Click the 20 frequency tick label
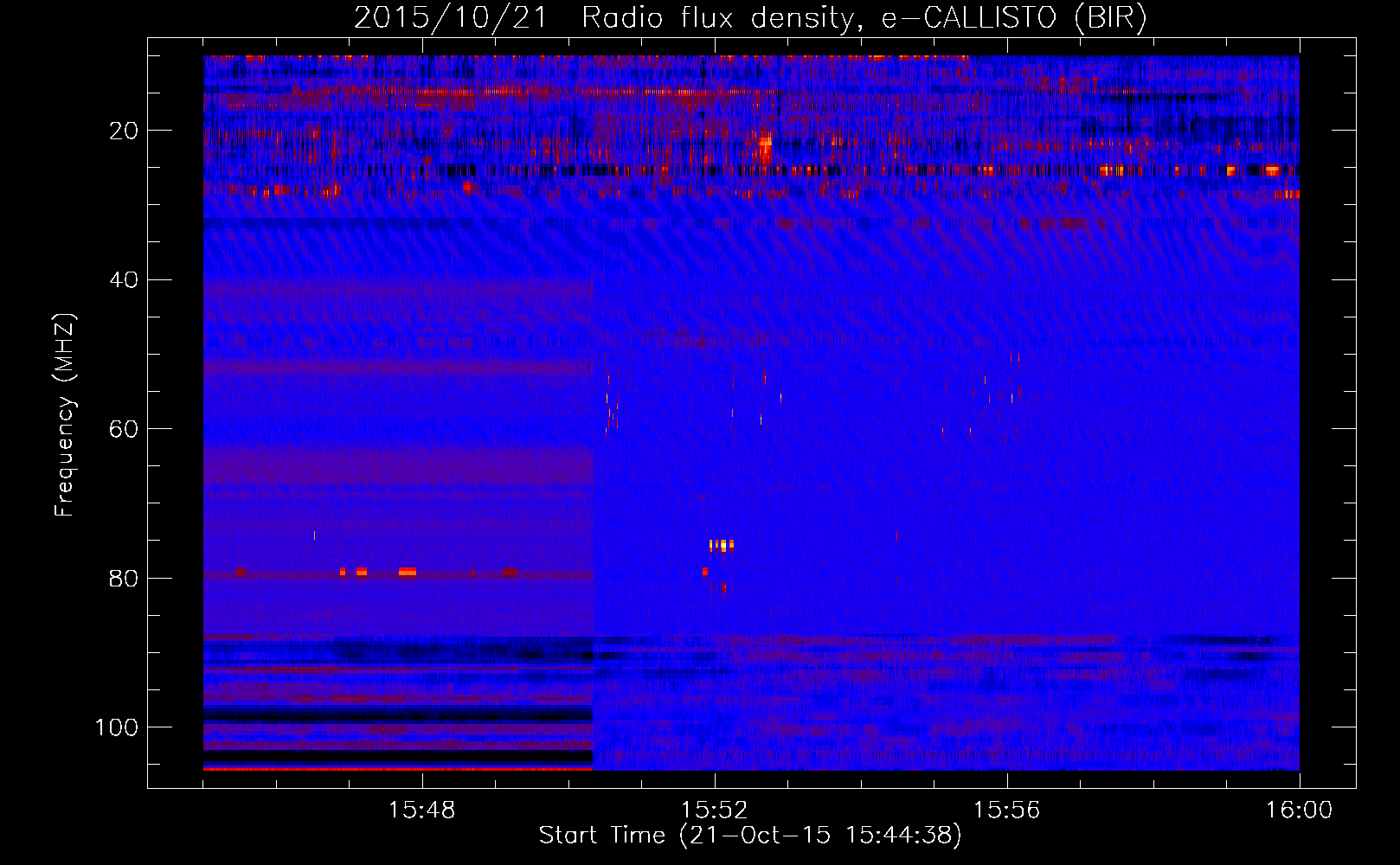The image size is (1400, 865). [125, 131]
